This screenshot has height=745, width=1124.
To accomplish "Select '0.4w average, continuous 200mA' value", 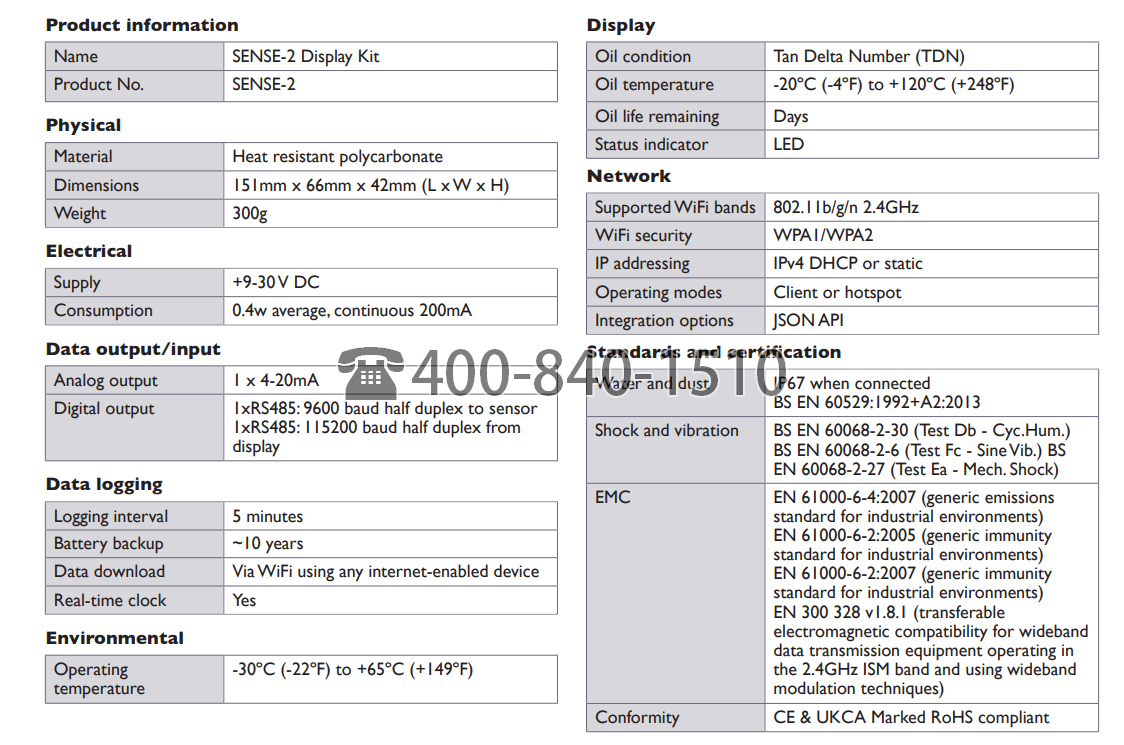I will (x=352, y=310).
